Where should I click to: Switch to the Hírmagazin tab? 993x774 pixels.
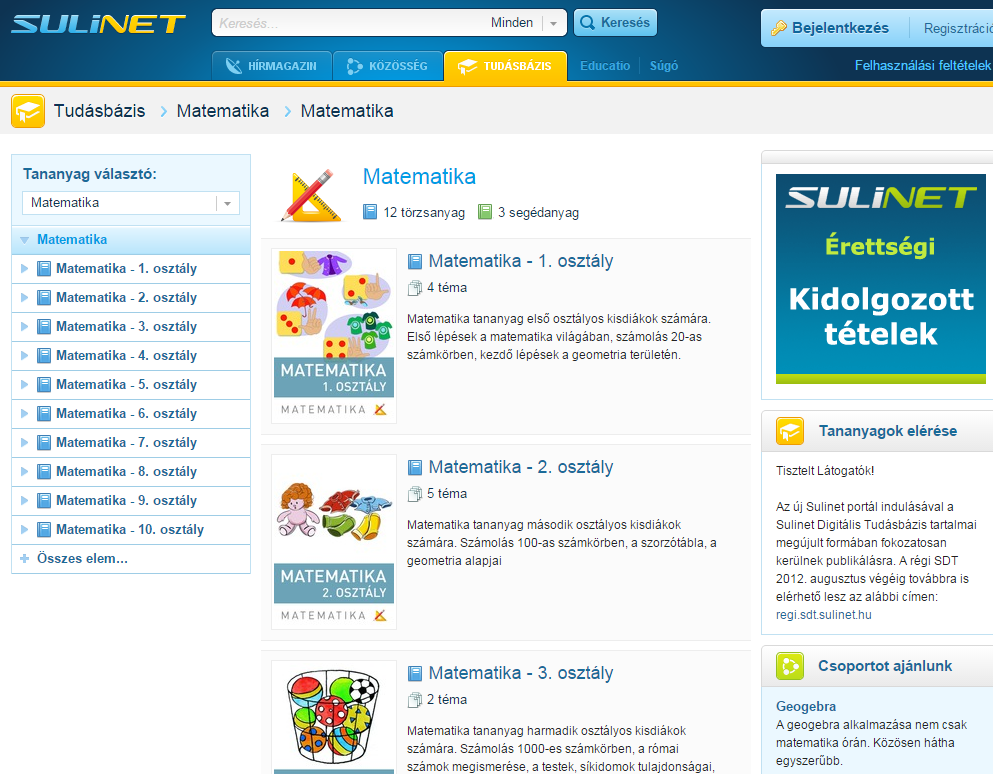272,66
